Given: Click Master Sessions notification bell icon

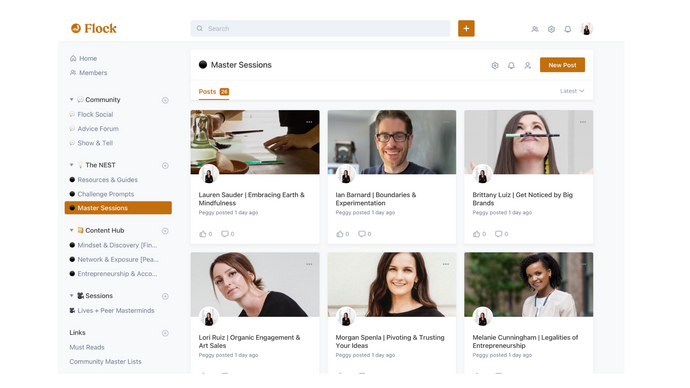Looking at the screenshot, I should coord(511,66).
